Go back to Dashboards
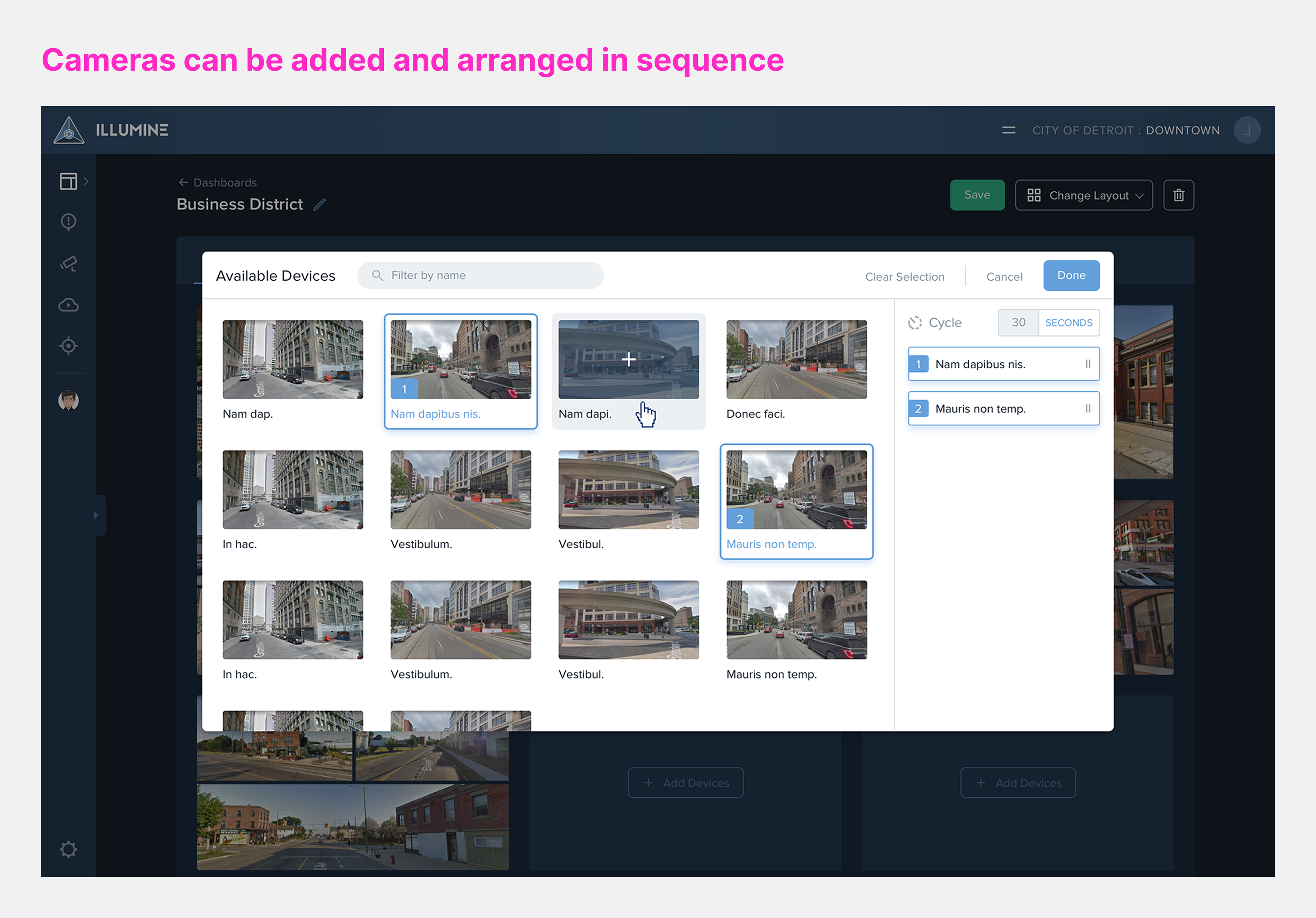The height and width of the screenshot is (918, 1316). 217,182
